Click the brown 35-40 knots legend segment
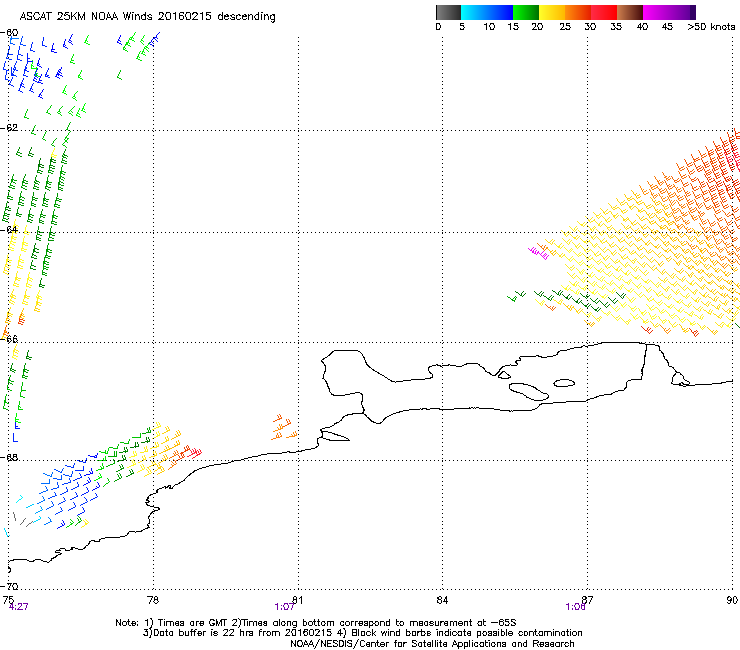The image size is (740, 650). tap(630, 12)
